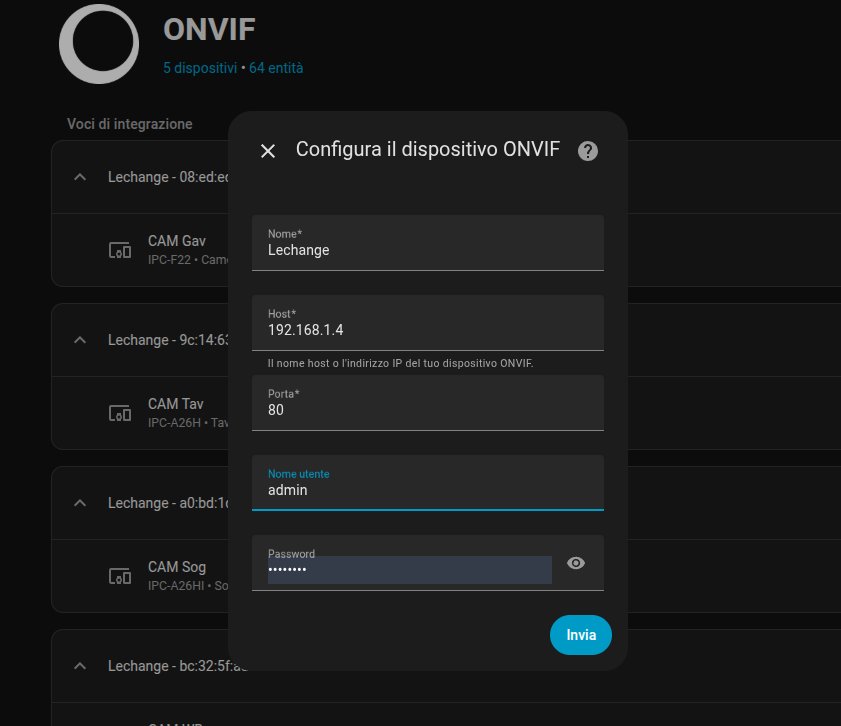Edit the Host field 192.168.1.4

pyautogui.click(x=427, y=323)
